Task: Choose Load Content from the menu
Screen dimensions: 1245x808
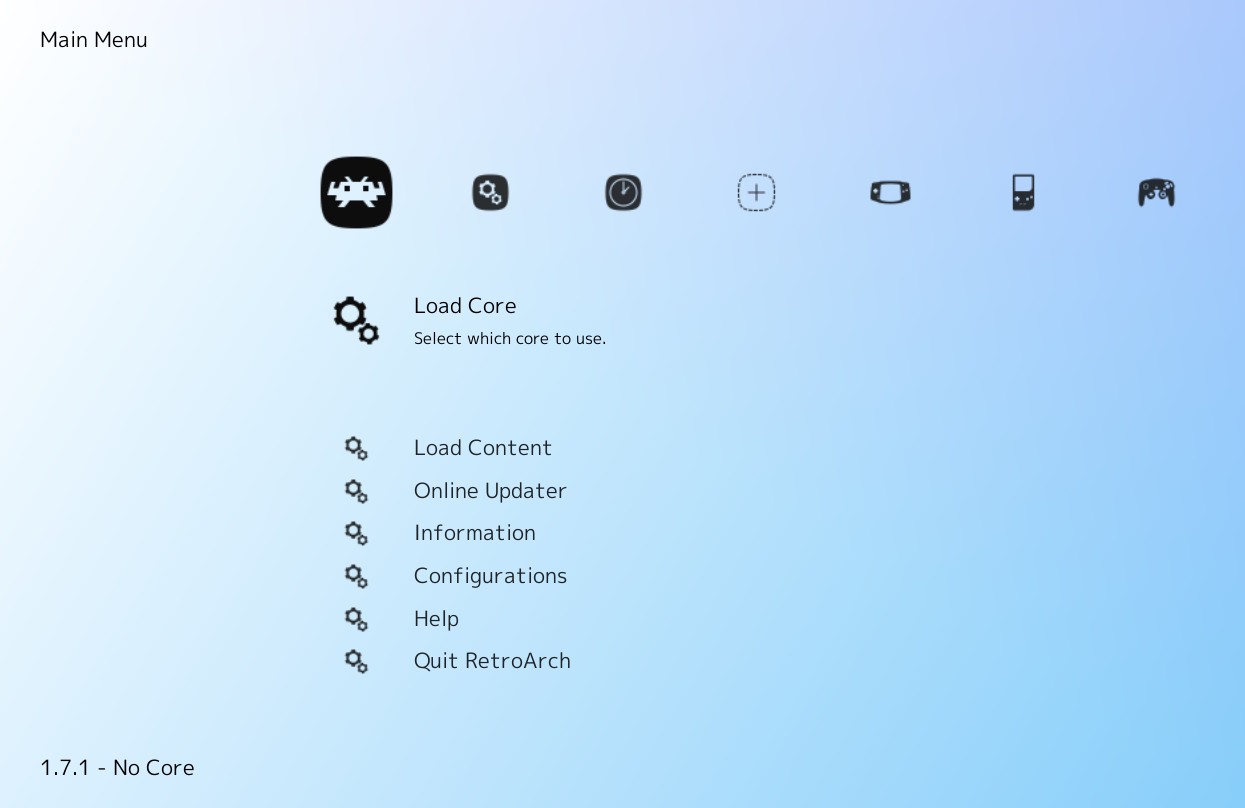Action: [483, 448]
